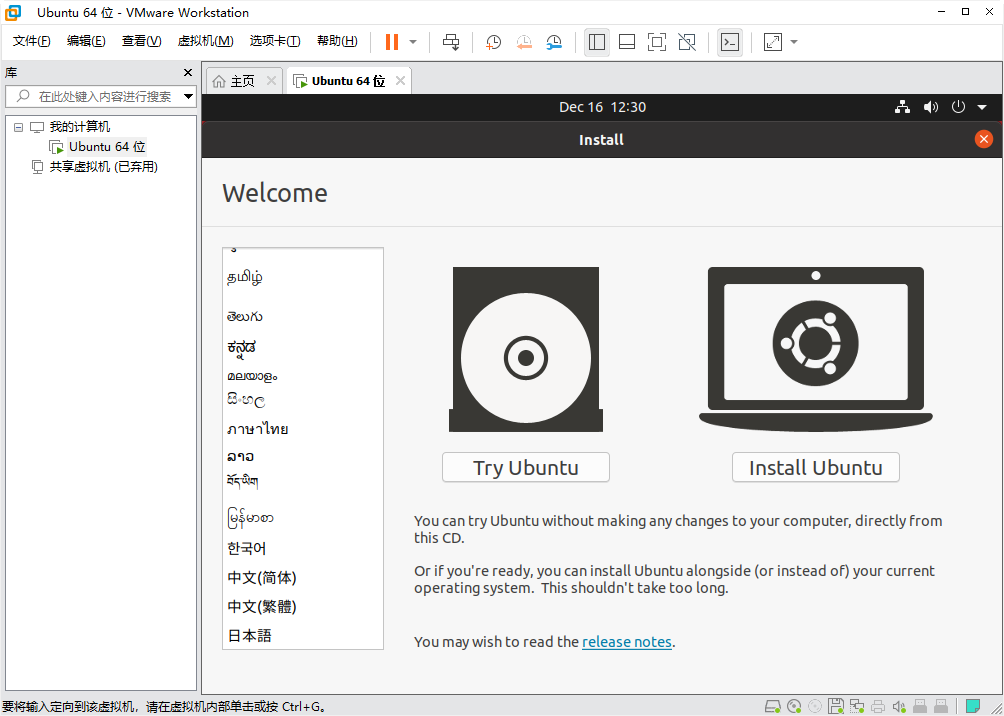Choose ಕನ್ನಡ from the language list
The width and height of the screenshot is (1004, 716).
coord(241,347)
